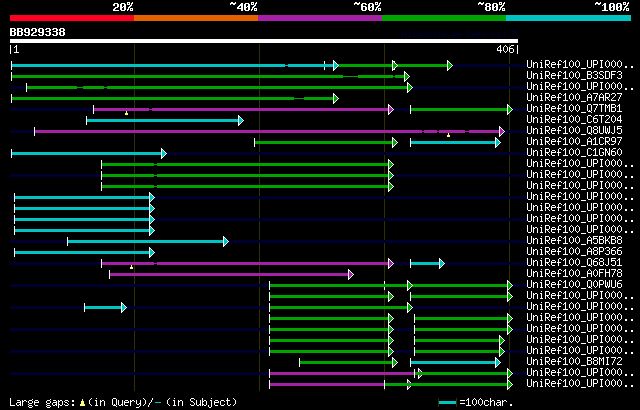
Task: Click the cyan alignment bar of C1GN60
Action: coord(87,153)
